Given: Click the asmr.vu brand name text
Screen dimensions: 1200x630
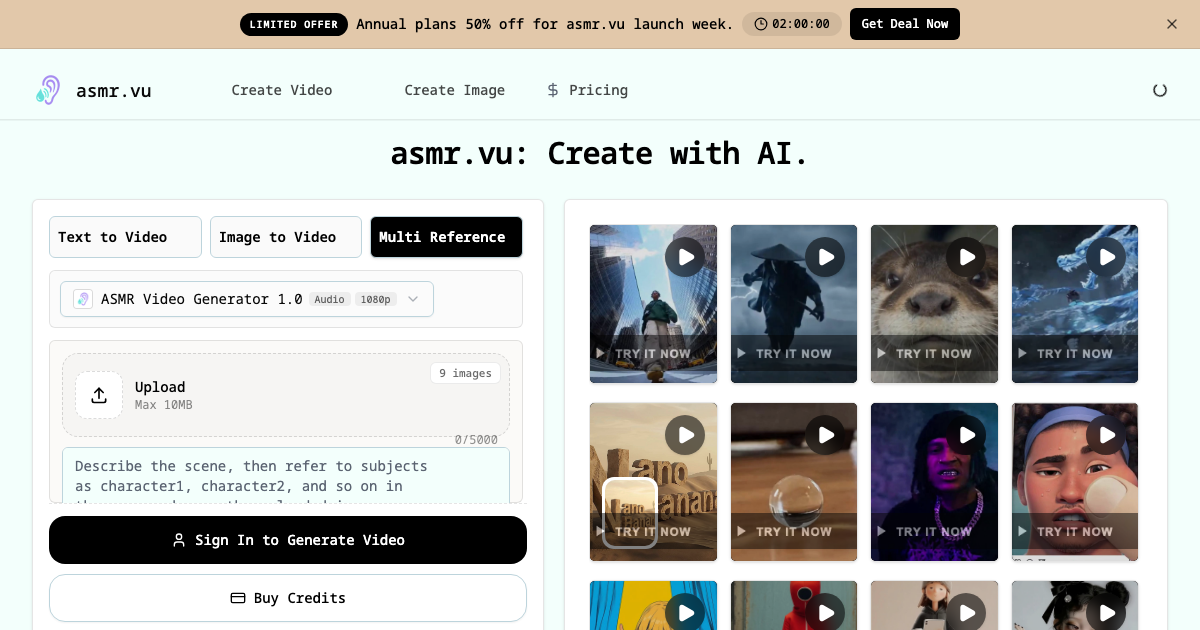Looking at the screenshot, I should pyautogui.click(x=114, y=90).
